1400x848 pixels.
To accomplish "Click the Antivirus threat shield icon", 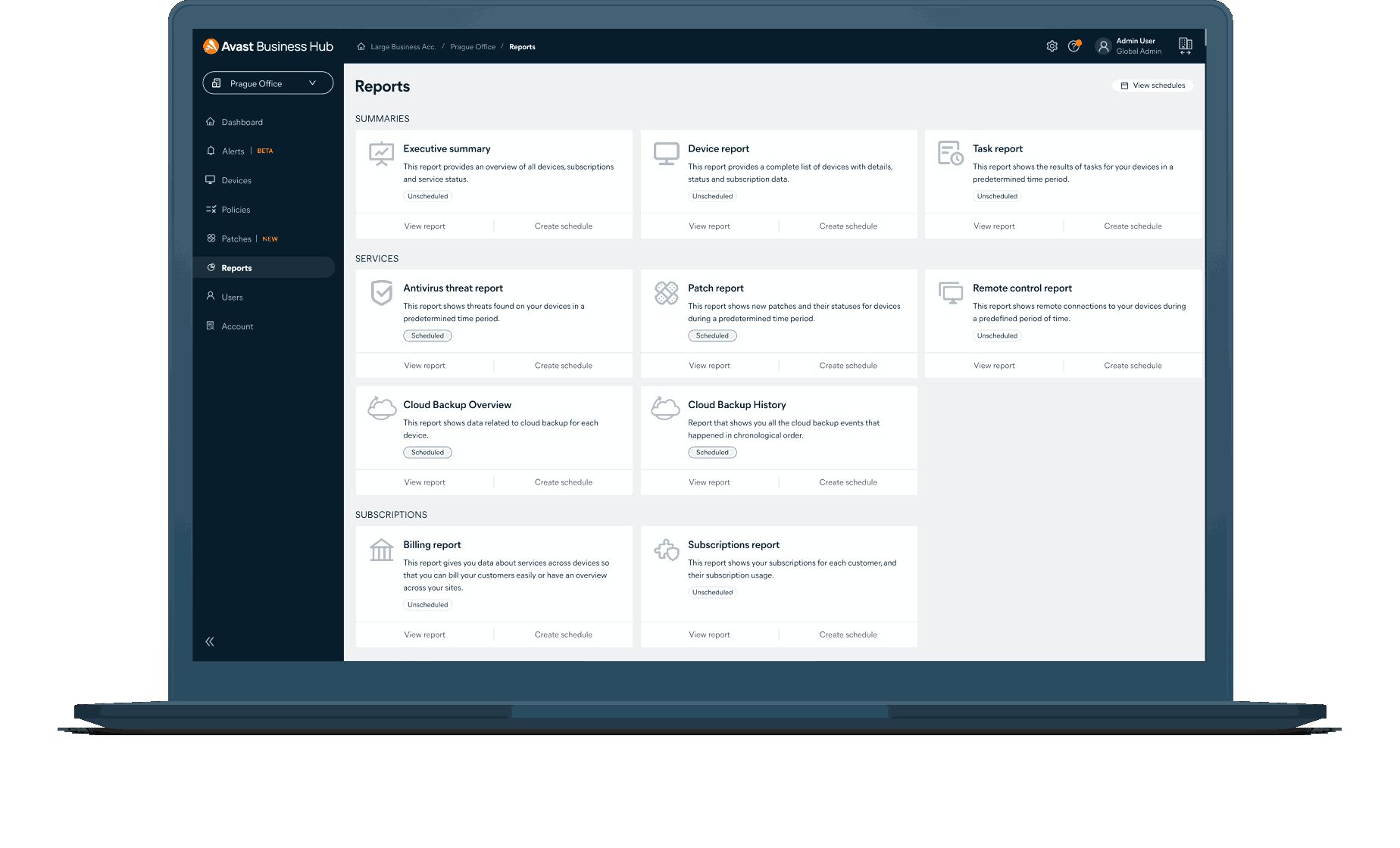I will [x=381, y=292].
